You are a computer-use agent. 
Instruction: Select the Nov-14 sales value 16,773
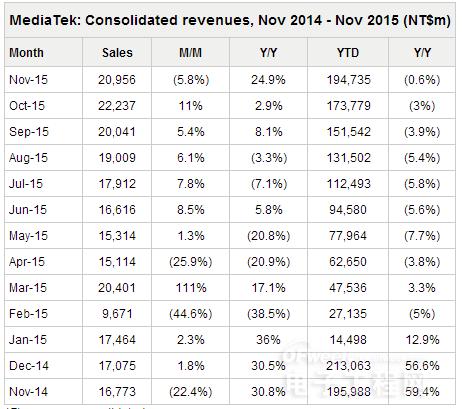click(x=117, y=392)
